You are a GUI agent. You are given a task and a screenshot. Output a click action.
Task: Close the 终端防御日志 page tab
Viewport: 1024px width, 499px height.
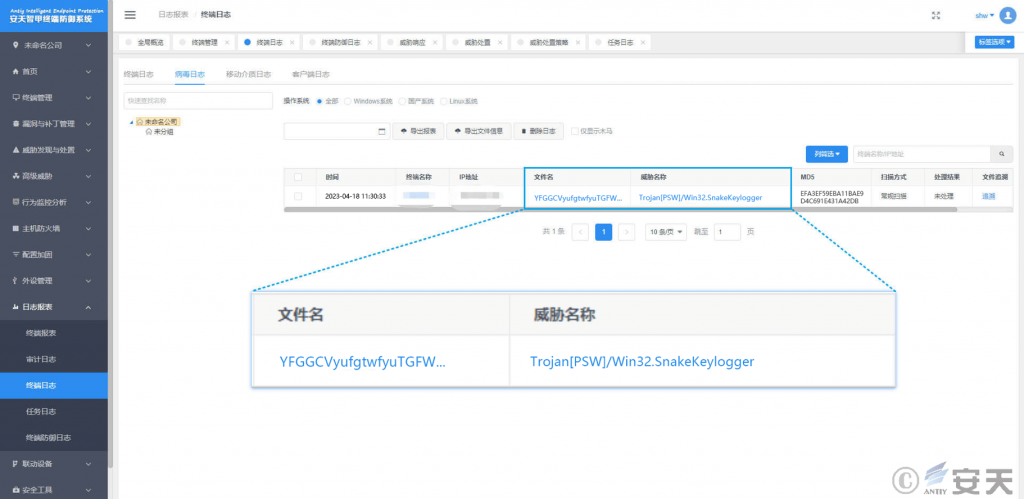(x=370, y=42)
